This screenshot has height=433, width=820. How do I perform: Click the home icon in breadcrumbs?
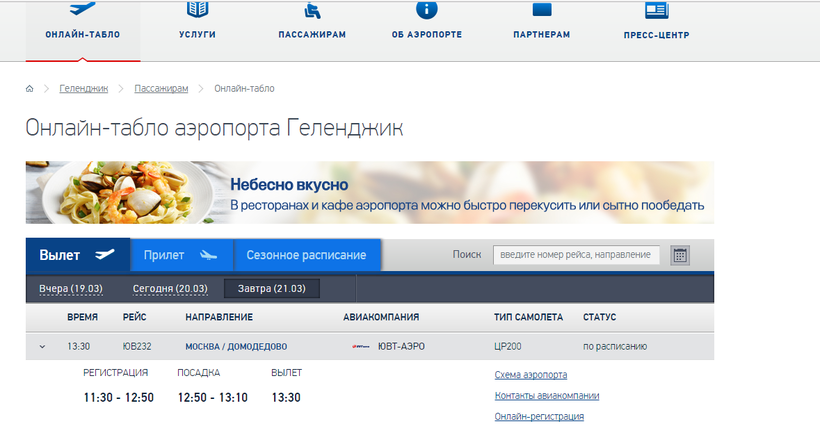pos(30,89)
